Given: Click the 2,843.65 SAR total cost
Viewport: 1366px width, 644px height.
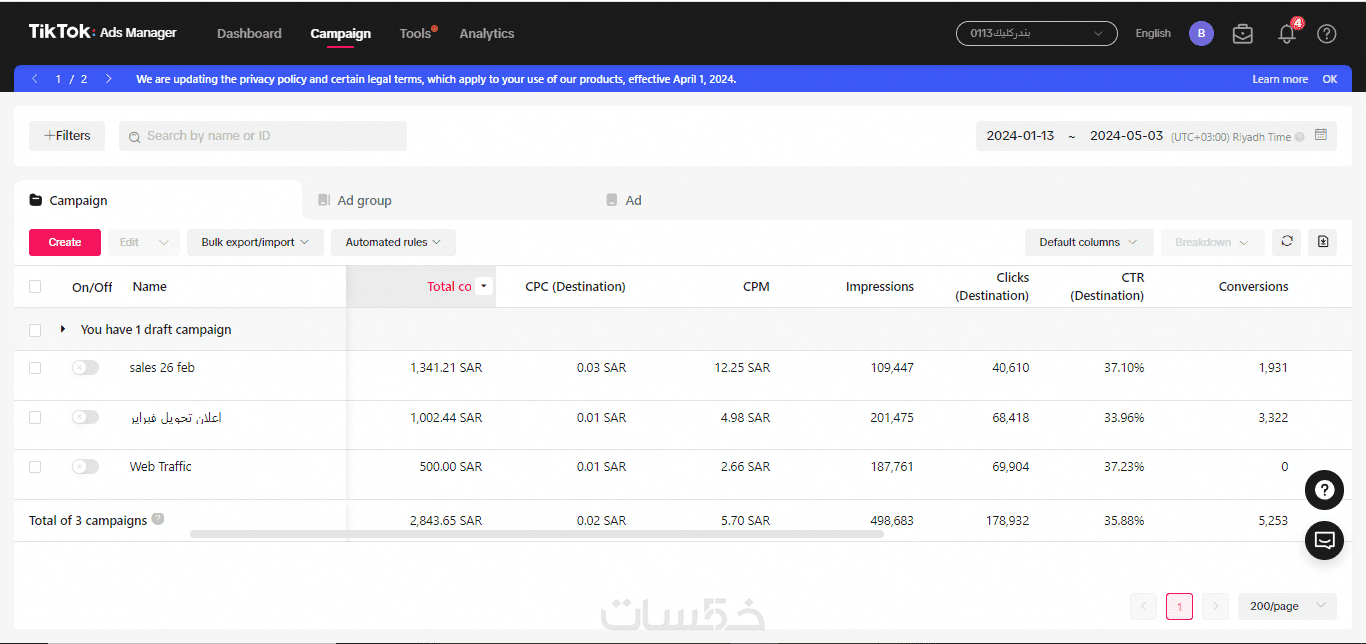Looking at the screenshot, I should point(446,520).
